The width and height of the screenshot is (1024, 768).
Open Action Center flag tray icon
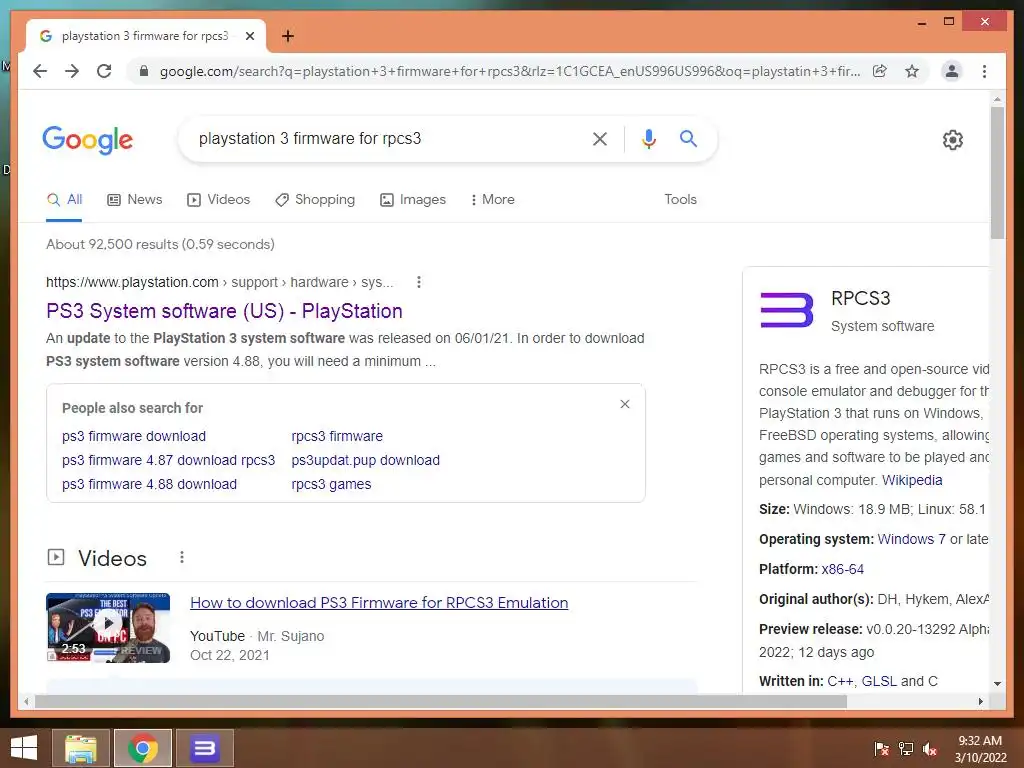point(882,748)
